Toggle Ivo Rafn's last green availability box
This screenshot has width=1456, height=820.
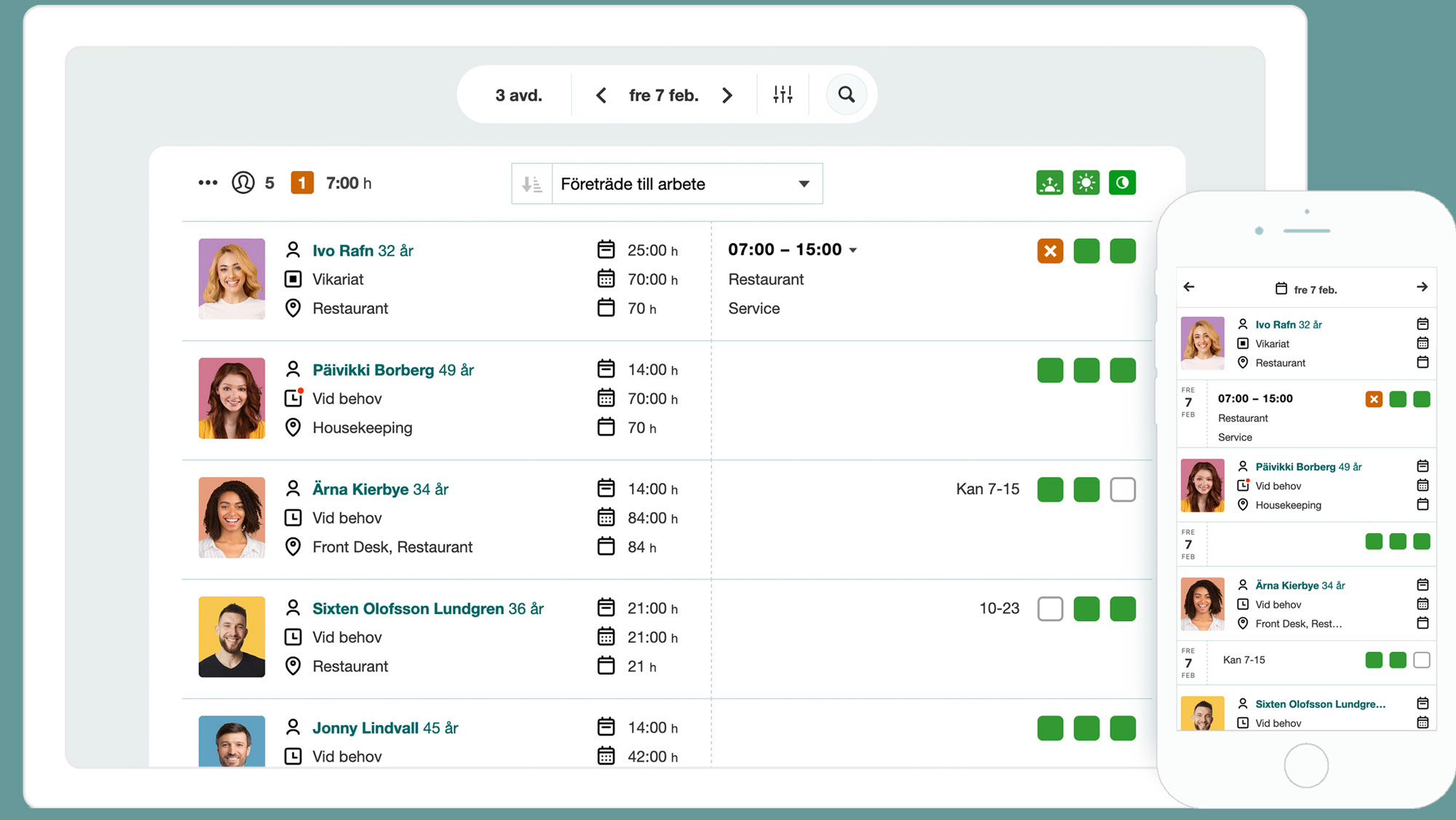click(1123, 251)
